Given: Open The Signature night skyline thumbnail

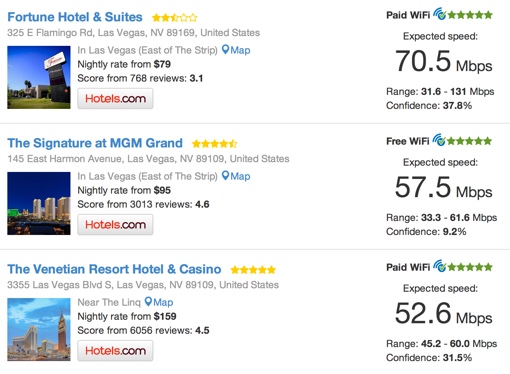Looking at the screenshot, I should (39, 203).
